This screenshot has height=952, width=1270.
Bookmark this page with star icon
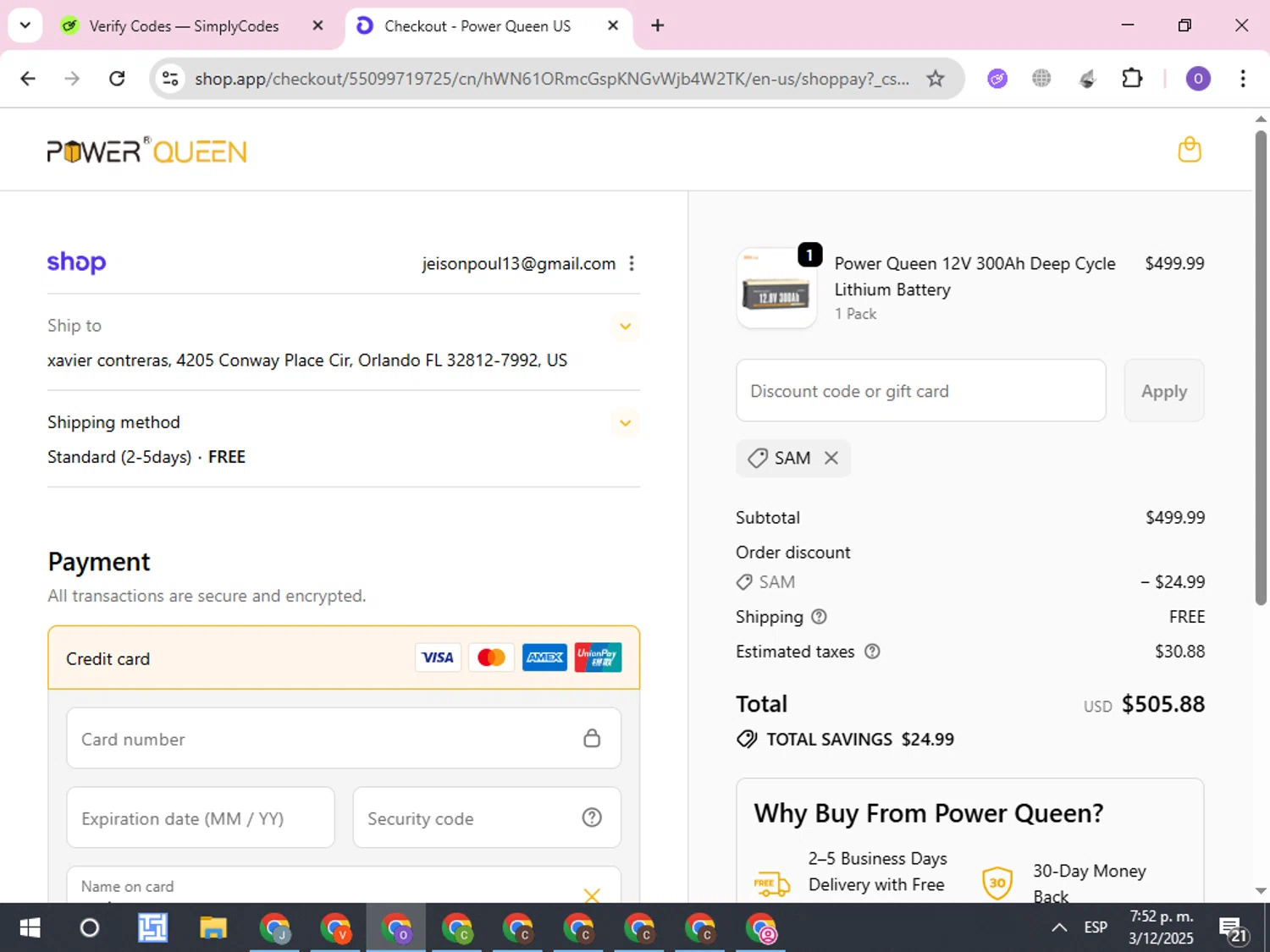935,79
